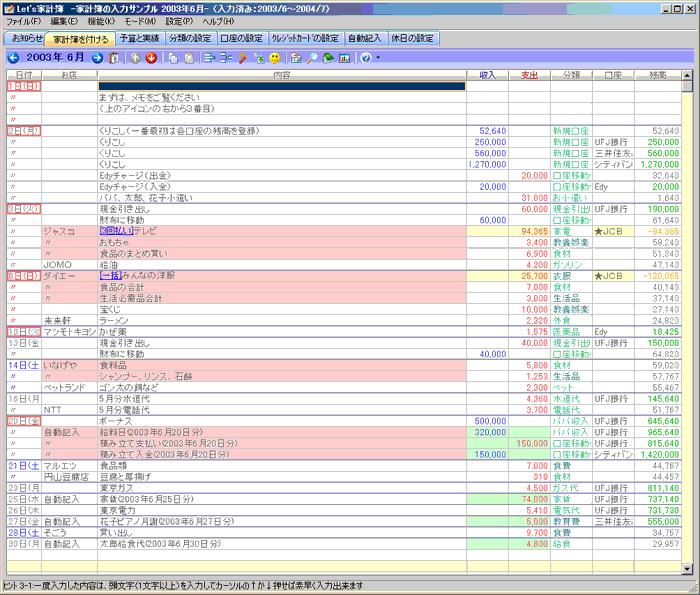Open the 機能(K) menu
The image size is (700, 595).
[101, 21]
